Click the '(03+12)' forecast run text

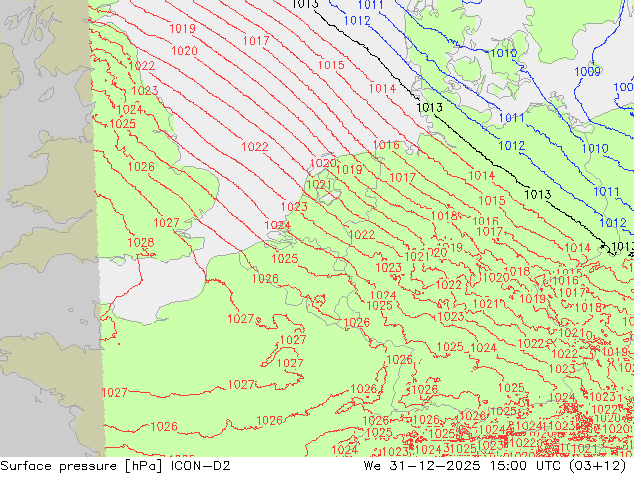click(x=597, y=466)
